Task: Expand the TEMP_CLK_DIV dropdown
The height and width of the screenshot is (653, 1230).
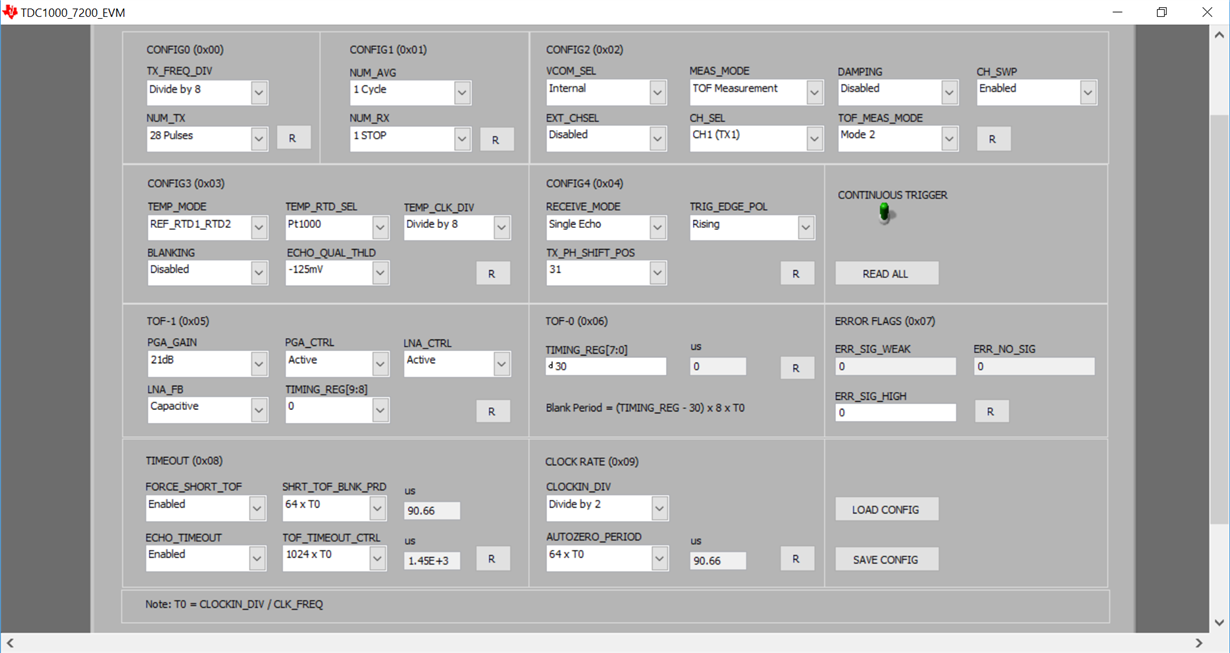Action: tap(457, 227)
